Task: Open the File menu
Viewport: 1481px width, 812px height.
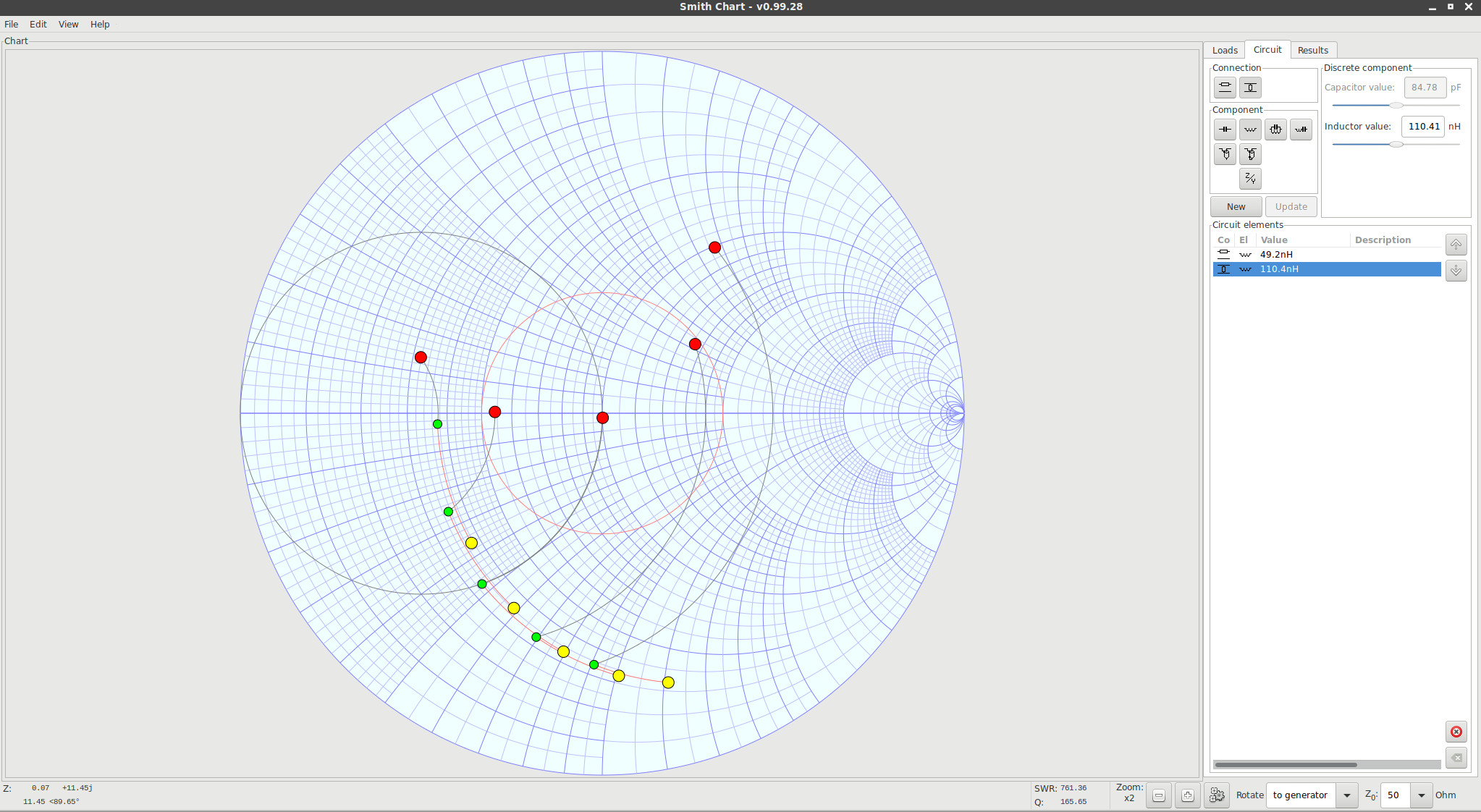Action: tap(12, 24)
